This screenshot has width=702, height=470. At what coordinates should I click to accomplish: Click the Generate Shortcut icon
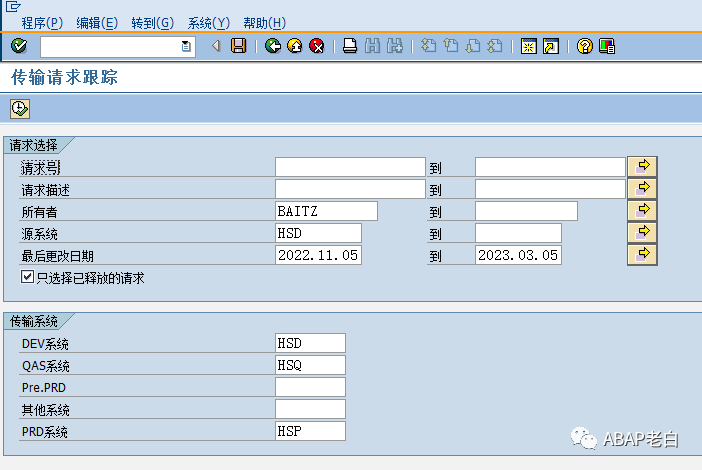[x=551, y=46]
